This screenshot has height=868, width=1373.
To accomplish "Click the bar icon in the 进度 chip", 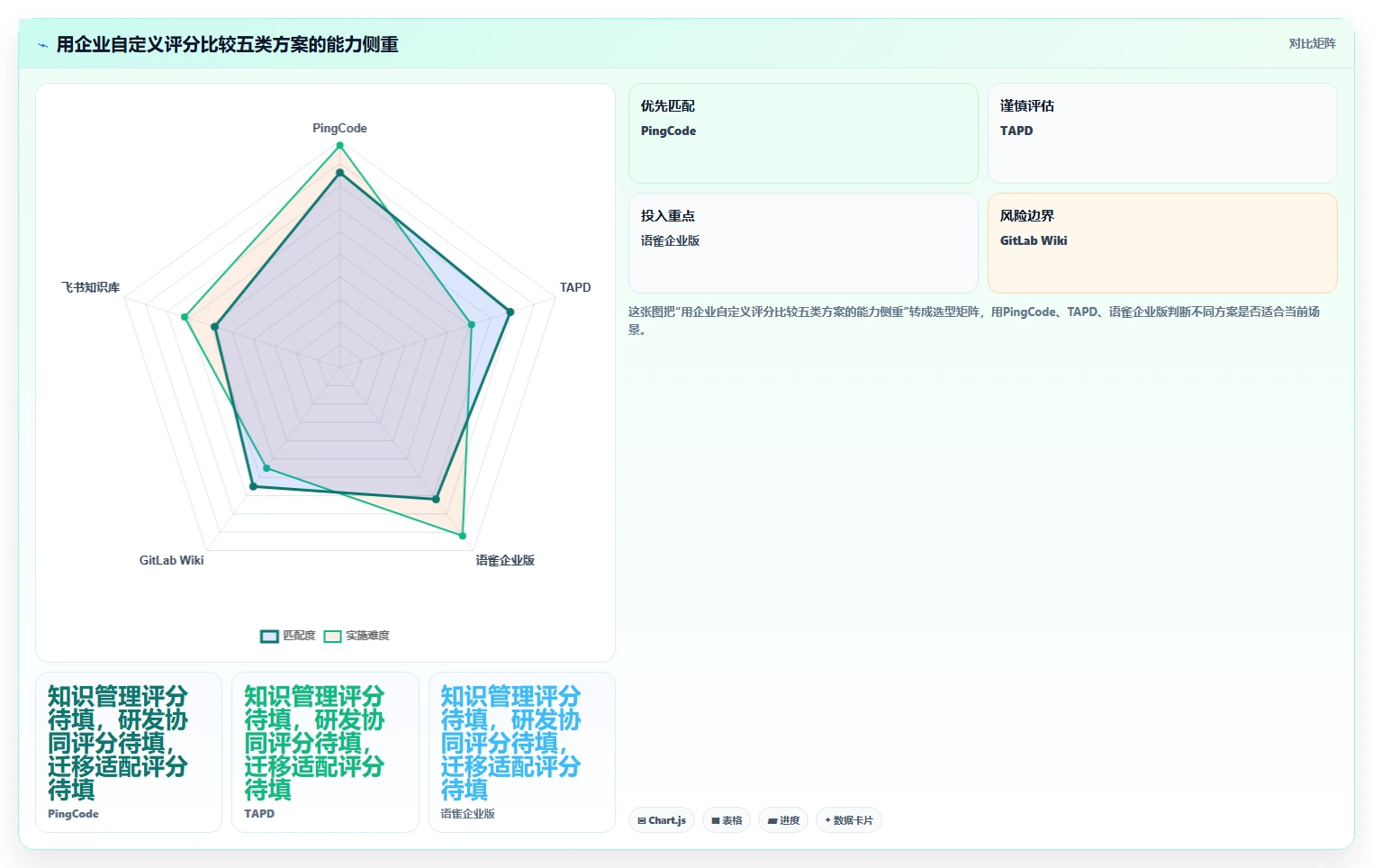I will [x=772, y=820].
